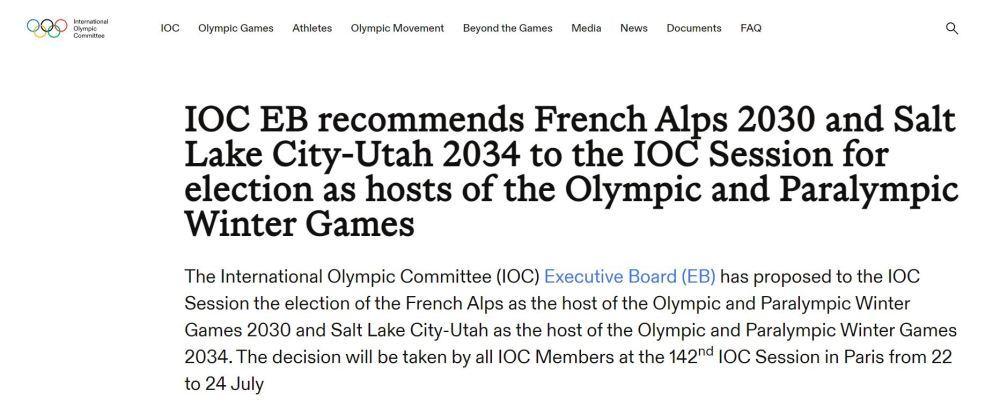
Task: Open the search magnifier icon
Action: (952, 28)
